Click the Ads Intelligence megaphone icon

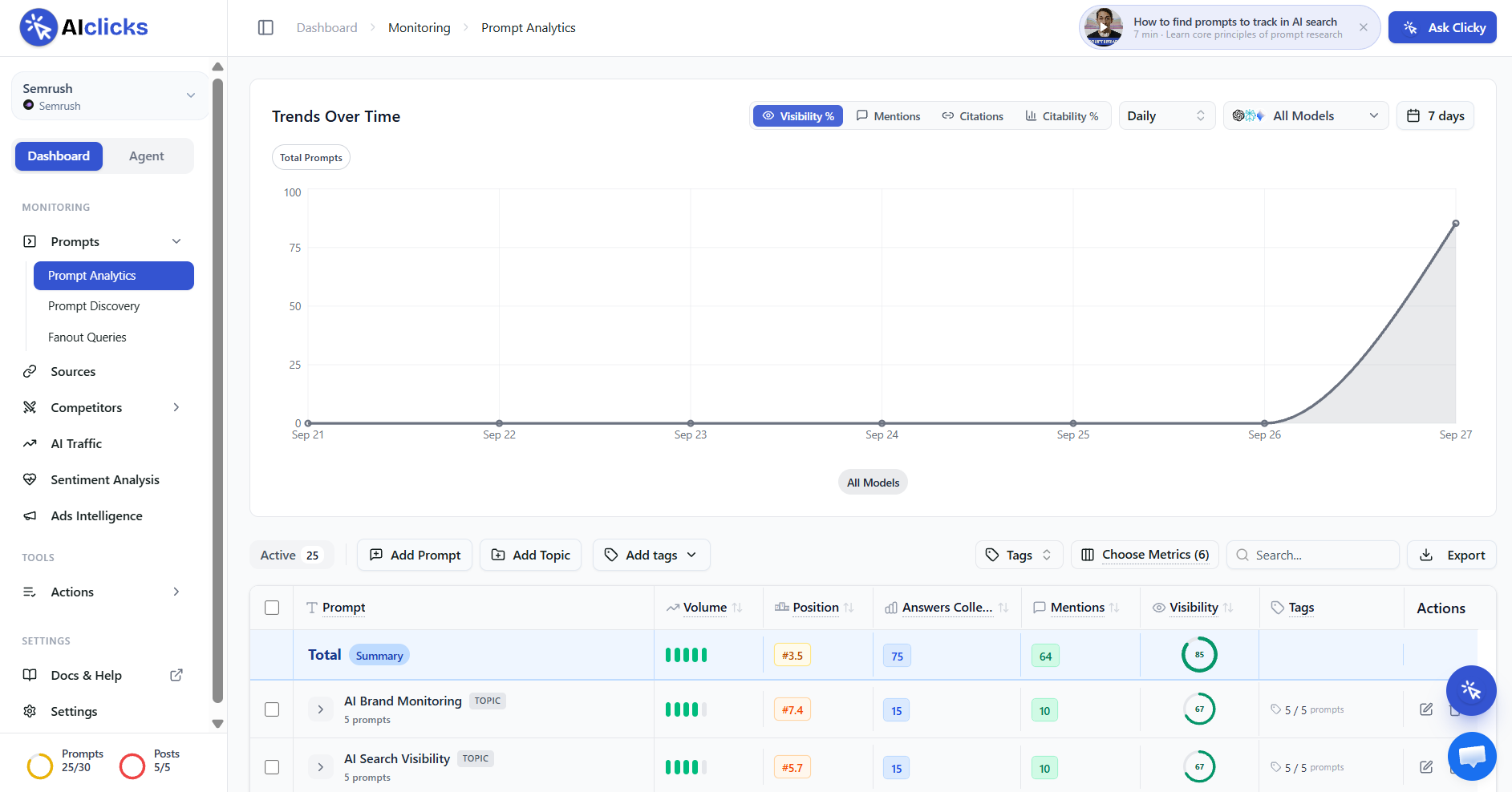30,515
